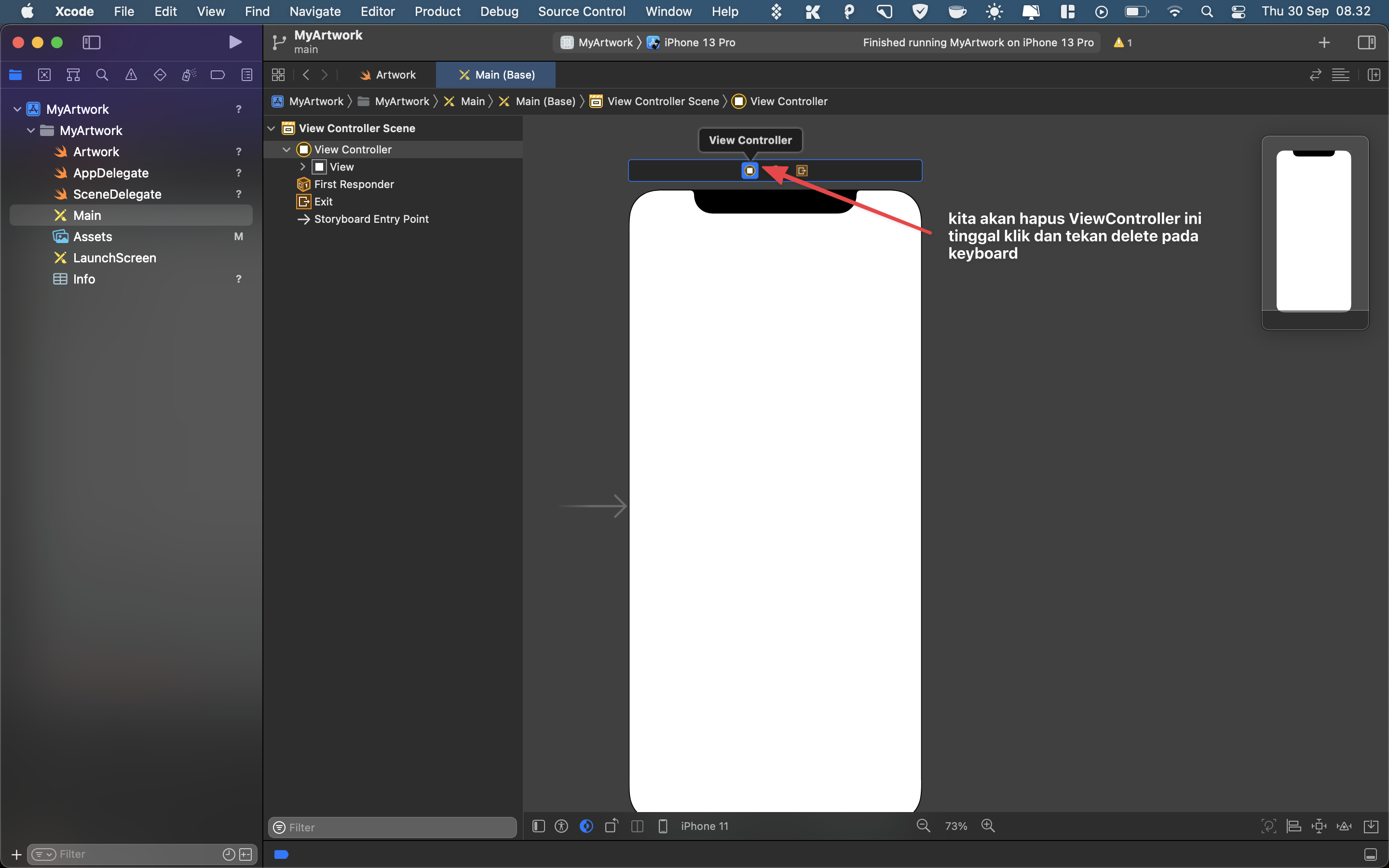The width and height of the screenshot is (1389, 868).
Task: Open the MyArtwork scheme selector
Action: coord(597,42)
